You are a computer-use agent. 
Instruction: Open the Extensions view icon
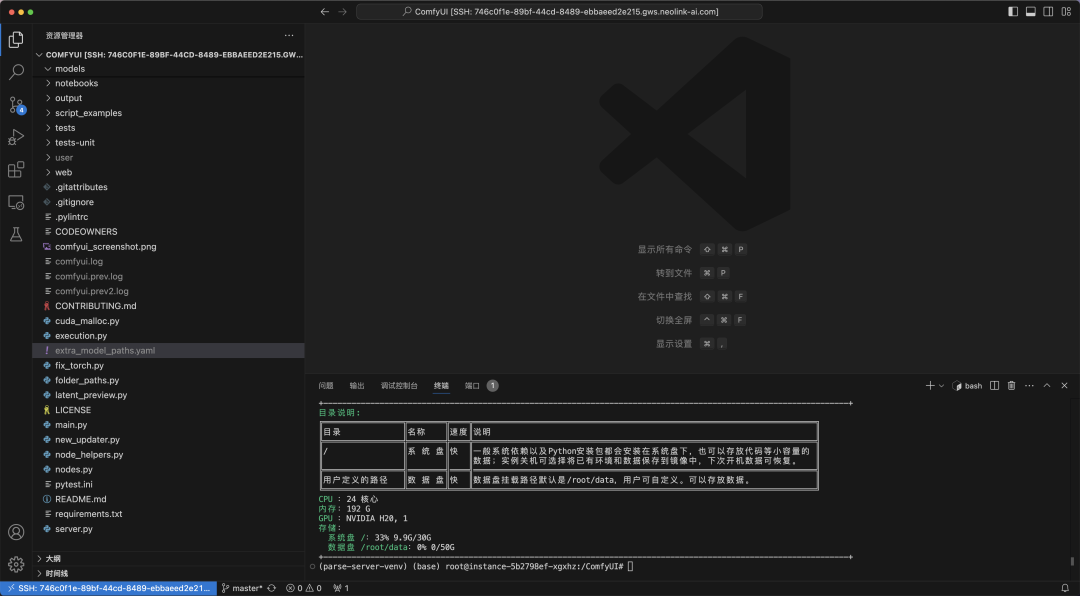click(x=16, y=169)
